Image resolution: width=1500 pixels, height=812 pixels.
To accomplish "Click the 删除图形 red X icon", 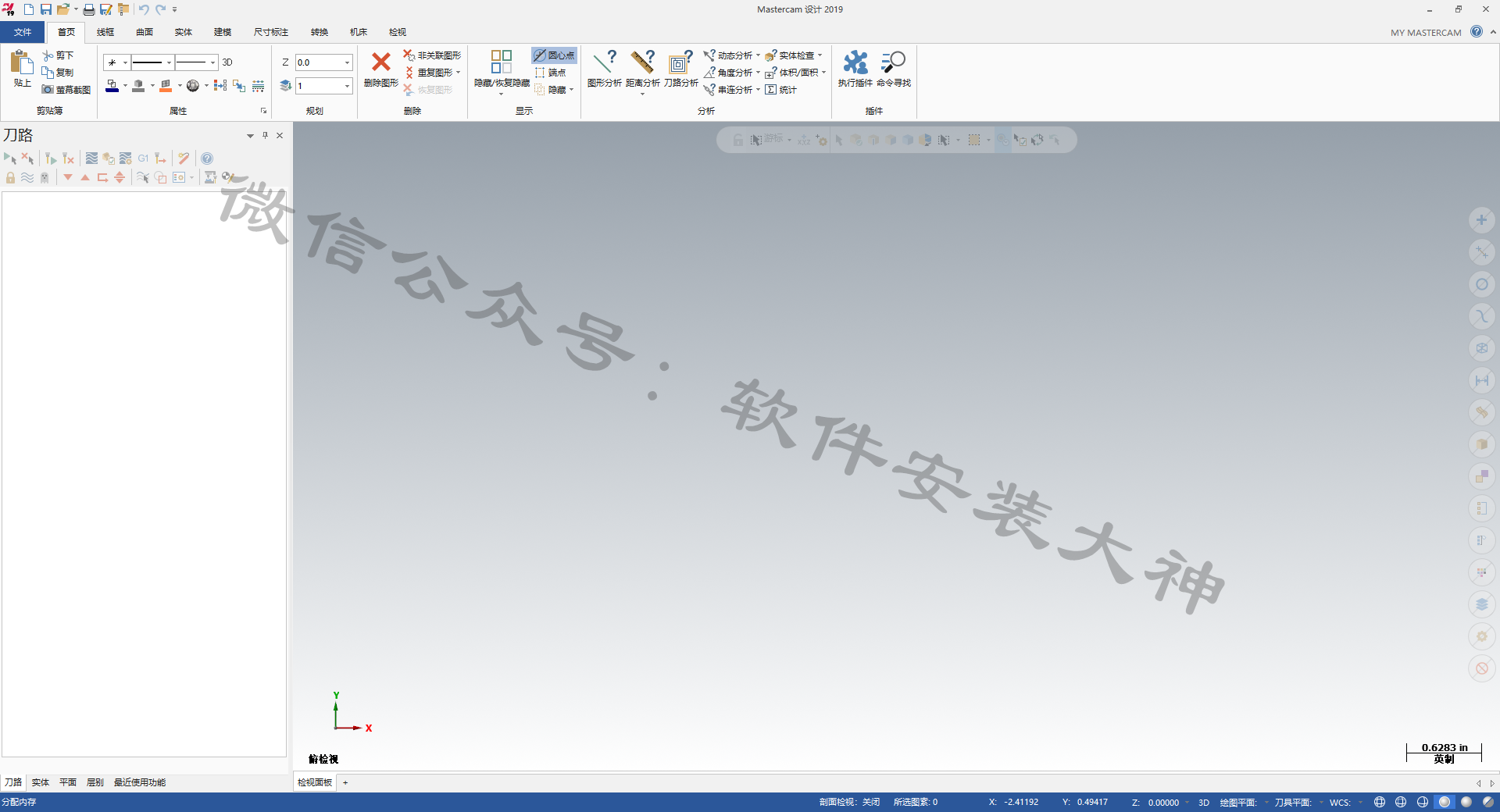I will (x=381, y=62).
